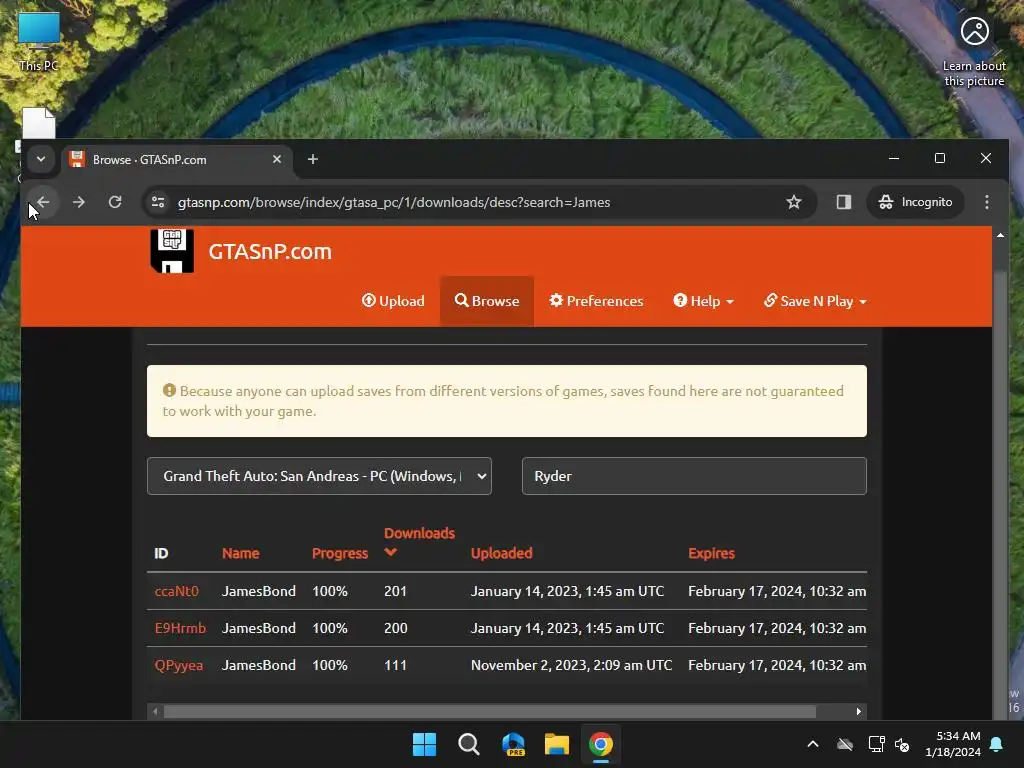Expand the Help dropdown menu
Image resolution: width=1024 pixels, height=768 pixels.
(x=703, y=301)
